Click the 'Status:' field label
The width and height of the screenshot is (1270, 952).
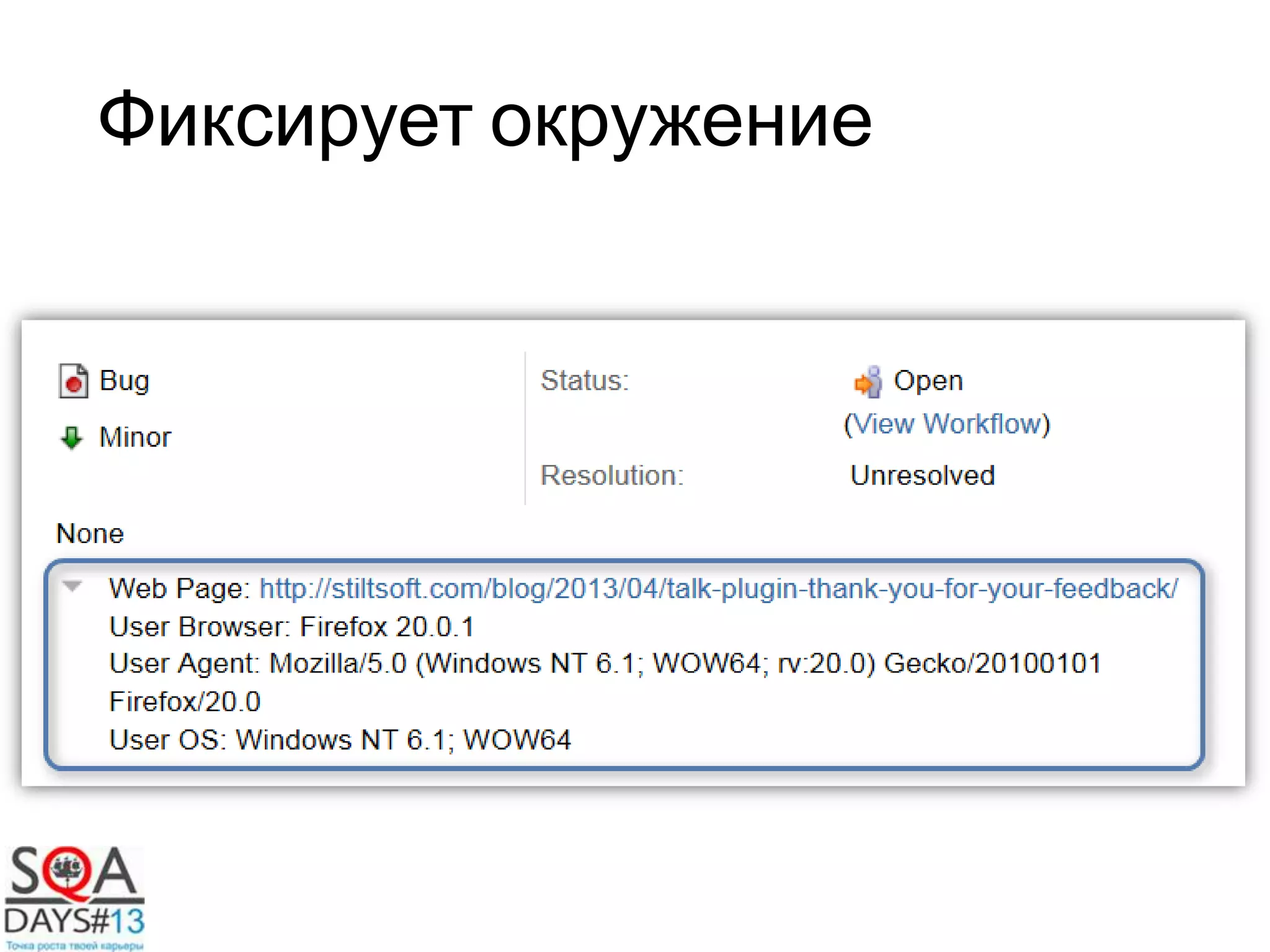click(x=585, y=381)
